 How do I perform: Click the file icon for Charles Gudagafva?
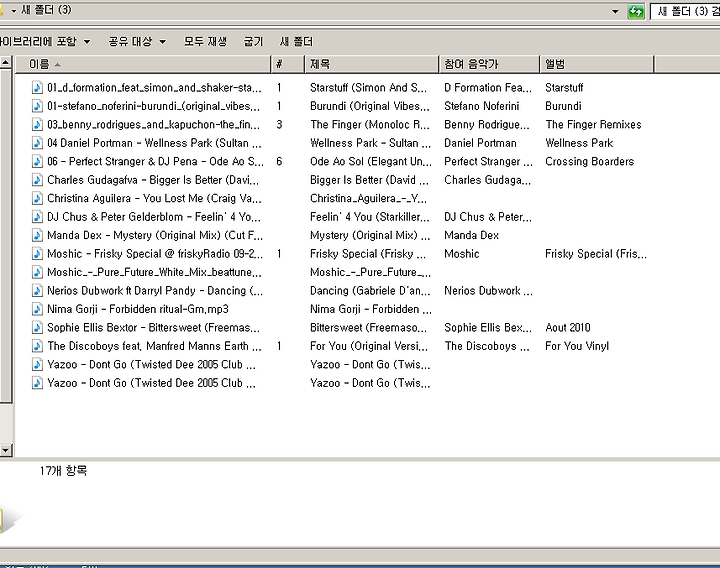coord(37,180)
